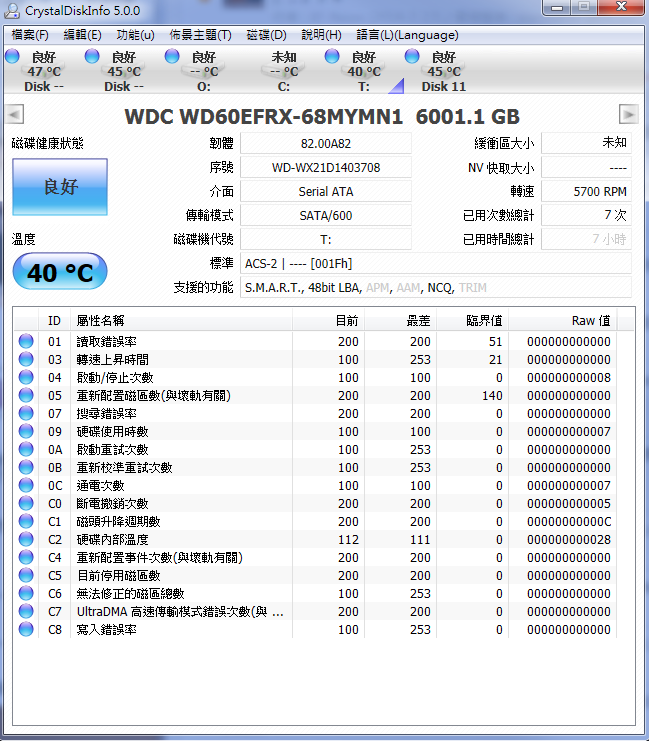Image resolution: width=649 pixels, height=741 pixels.
Task: Click status icon for 09 硬碟使用時數
Action: pos(26,431)
